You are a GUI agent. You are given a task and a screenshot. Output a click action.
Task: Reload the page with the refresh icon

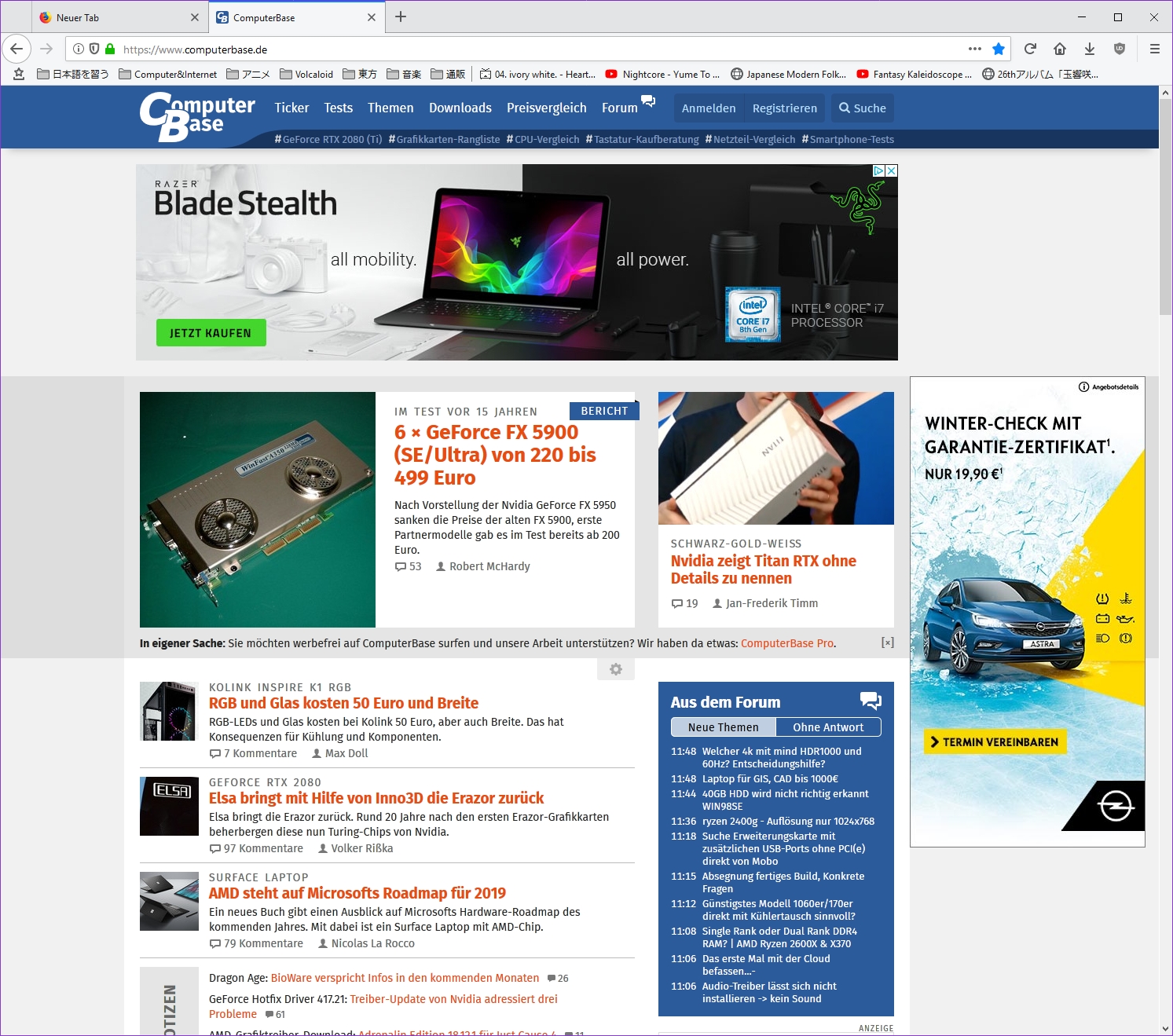coord(1030,49)
